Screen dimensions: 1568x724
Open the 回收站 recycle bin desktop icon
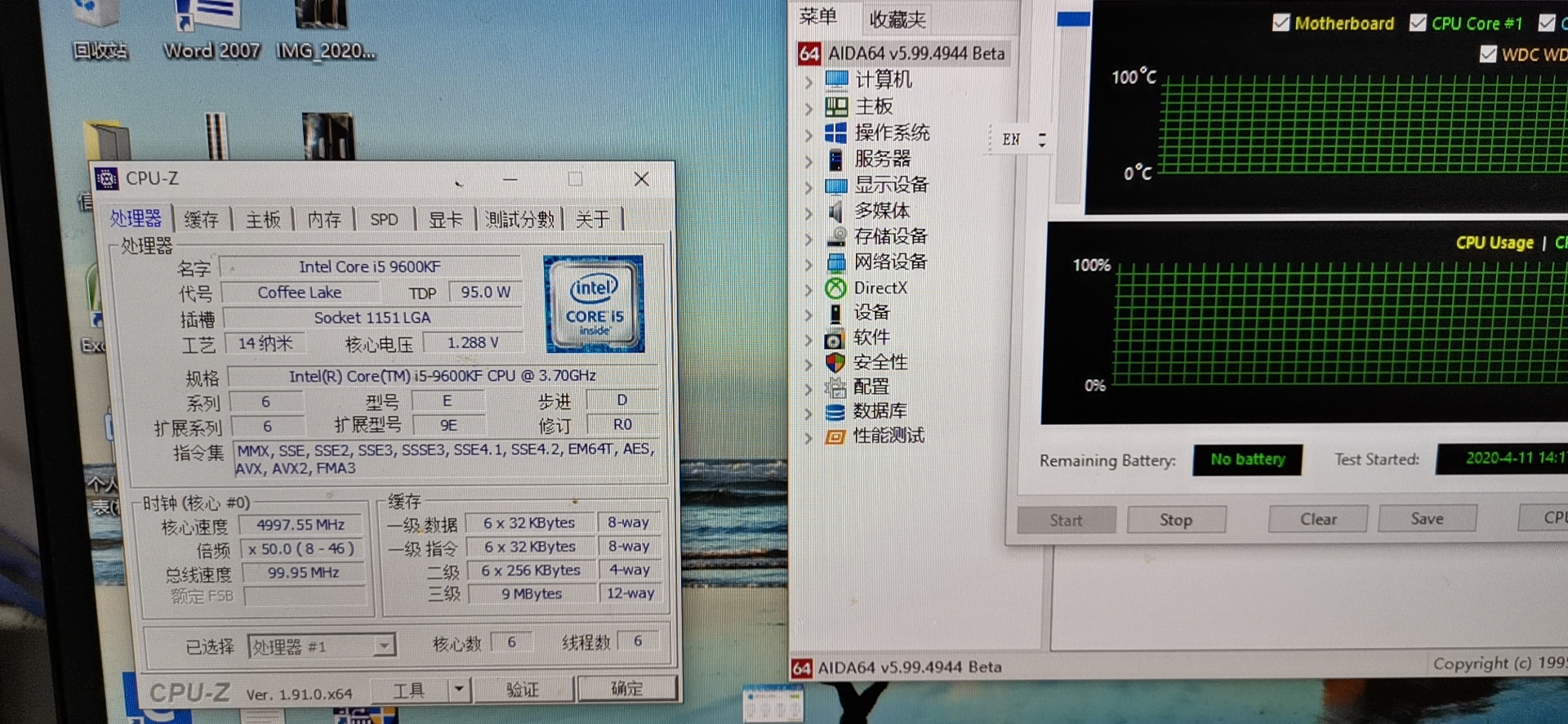pos(100,31)
